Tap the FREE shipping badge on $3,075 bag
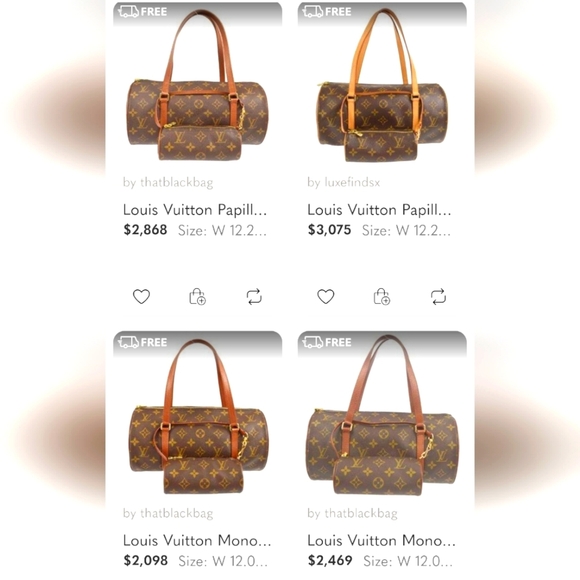The height and width of the screenshot is (580, 580). (327, 11)
